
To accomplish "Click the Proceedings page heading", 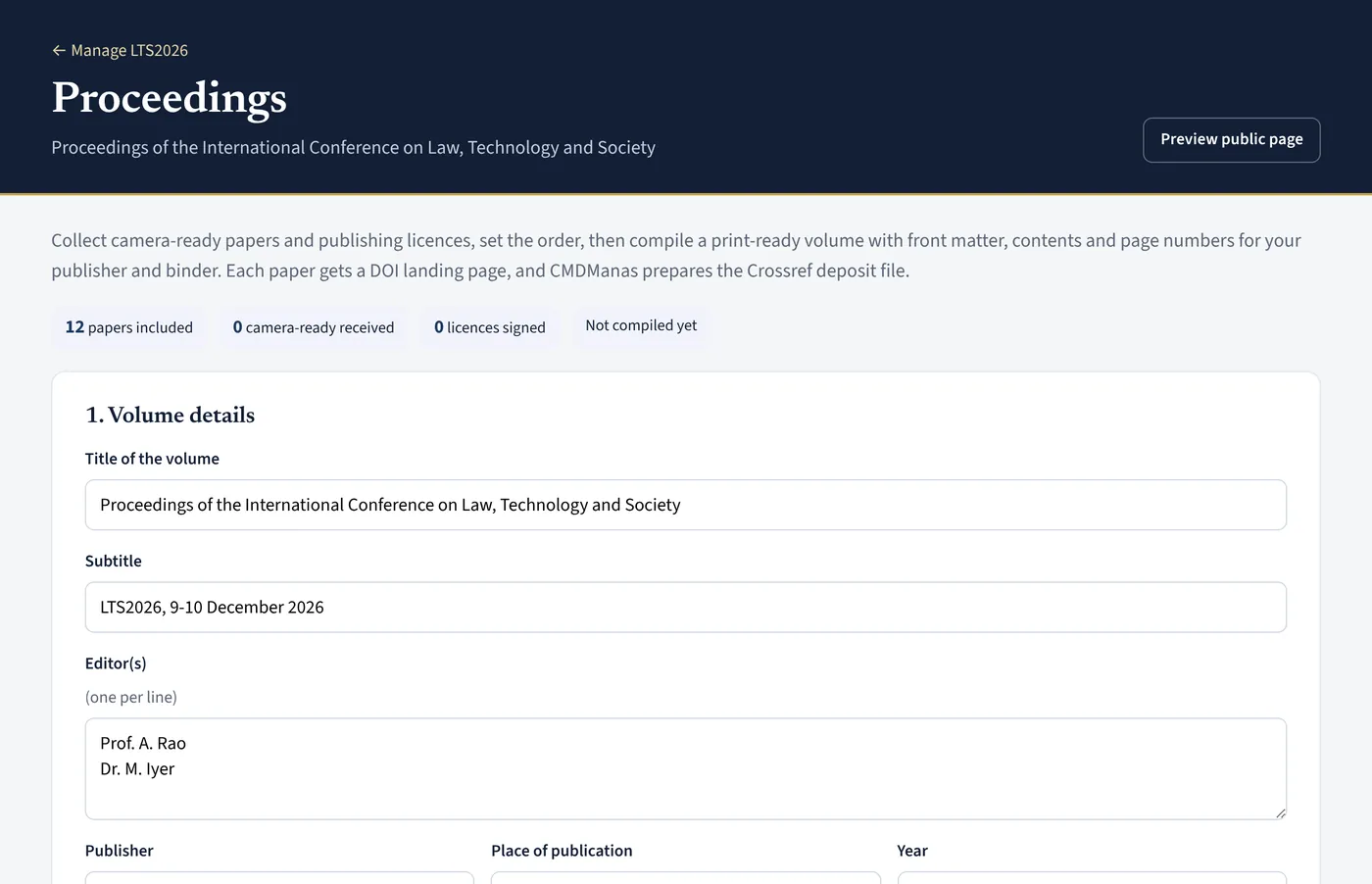I will (x=170, y=97).
